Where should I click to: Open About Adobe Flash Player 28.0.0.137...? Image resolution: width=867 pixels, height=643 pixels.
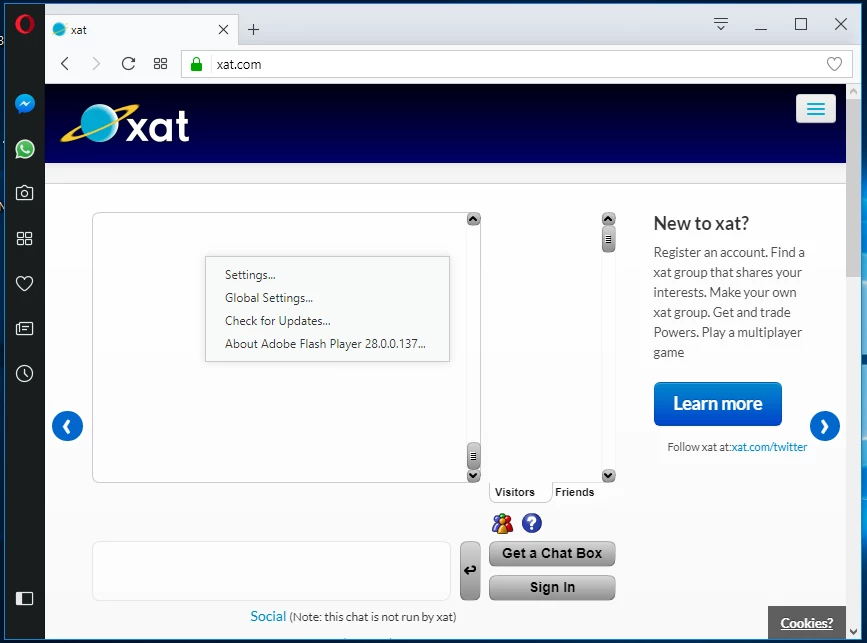(x=325, y=343)
